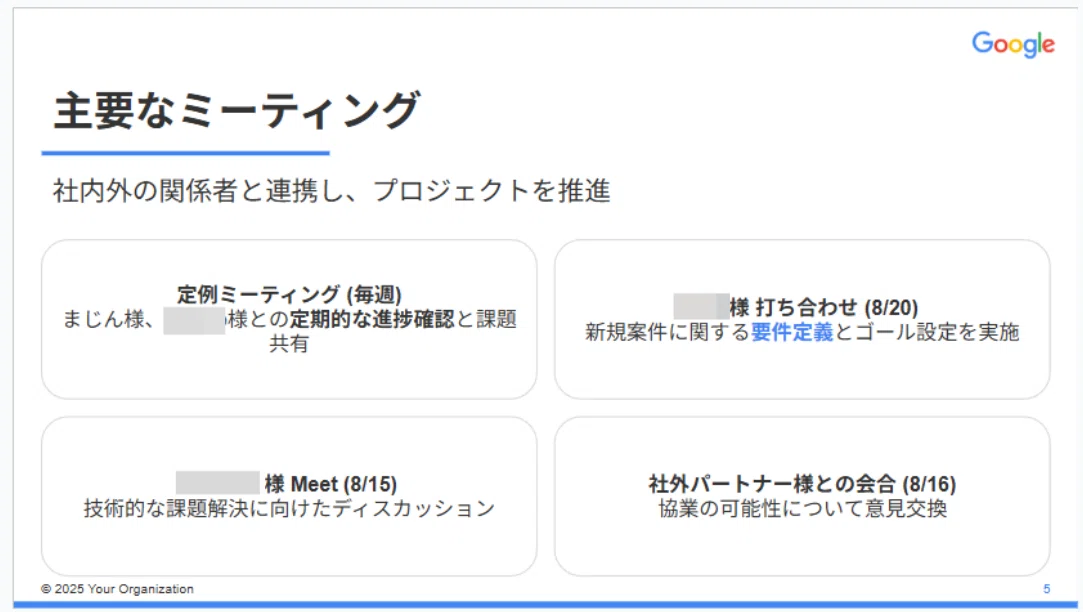The height and width of the screenshot is (612, 1083).
Task: Select the 協業の可能性について意見交換 text
Action: click(802, 508)
